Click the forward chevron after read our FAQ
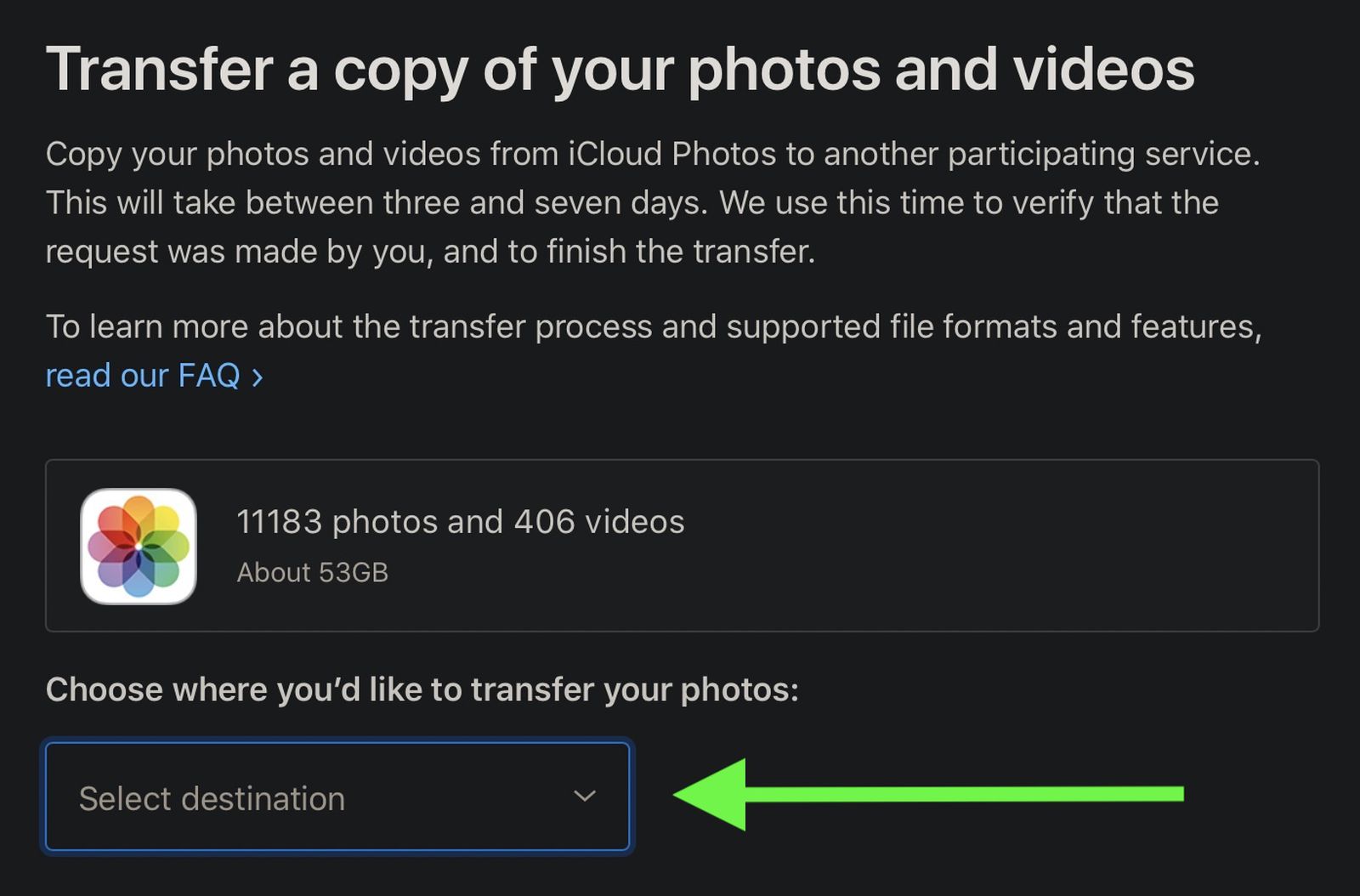The image size is (1360, 896). (257, 375)
